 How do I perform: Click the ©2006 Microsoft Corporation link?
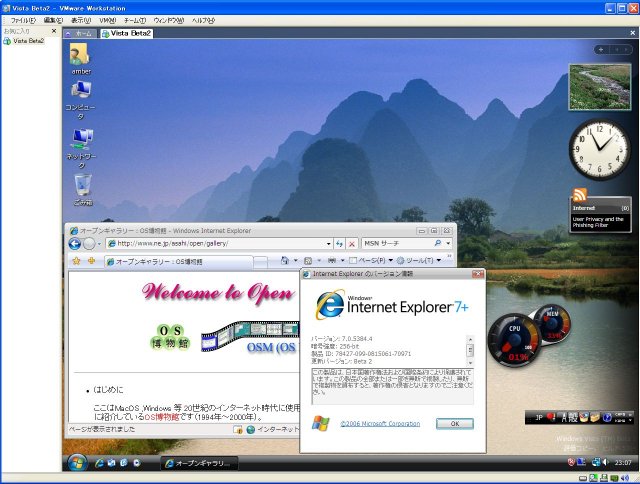click(x=380, y=424)
